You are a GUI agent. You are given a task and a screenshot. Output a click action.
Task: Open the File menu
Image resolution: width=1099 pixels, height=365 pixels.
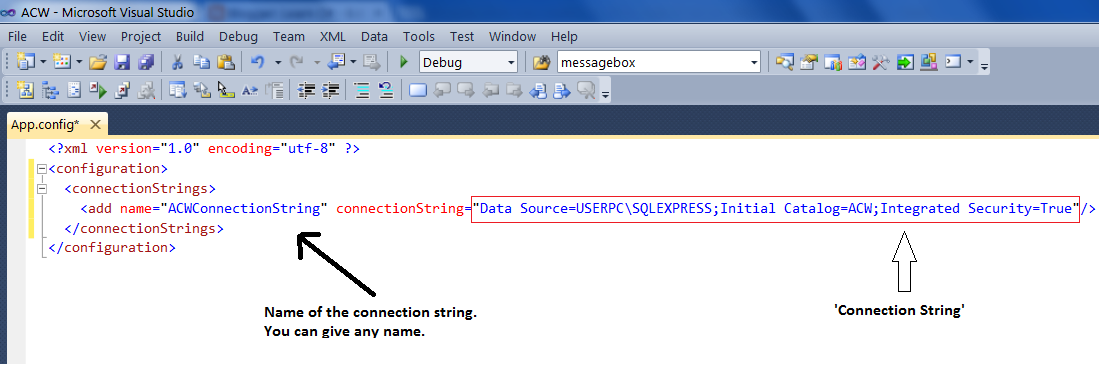(18, 36)
